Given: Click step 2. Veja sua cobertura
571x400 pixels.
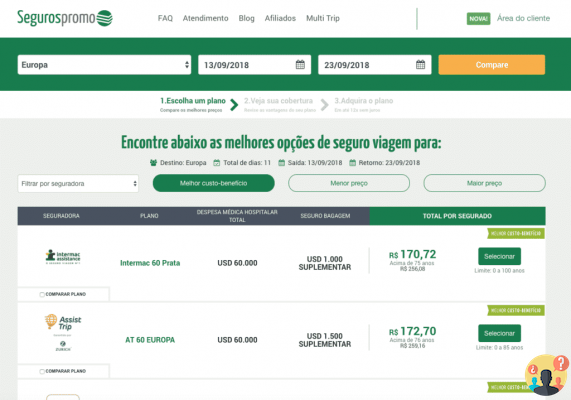Looking at the screenshot, I should click(280, 105).
